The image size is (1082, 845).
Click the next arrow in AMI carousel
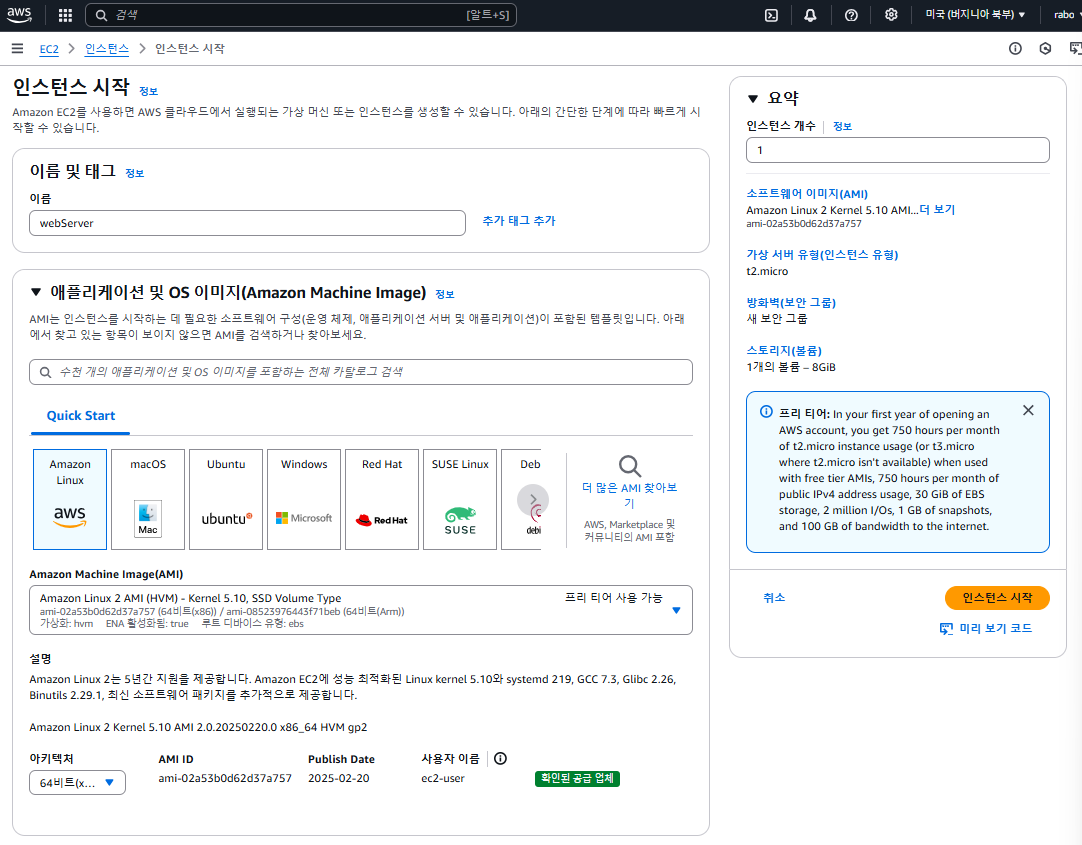pyautogui.click(x=533, y=499)
